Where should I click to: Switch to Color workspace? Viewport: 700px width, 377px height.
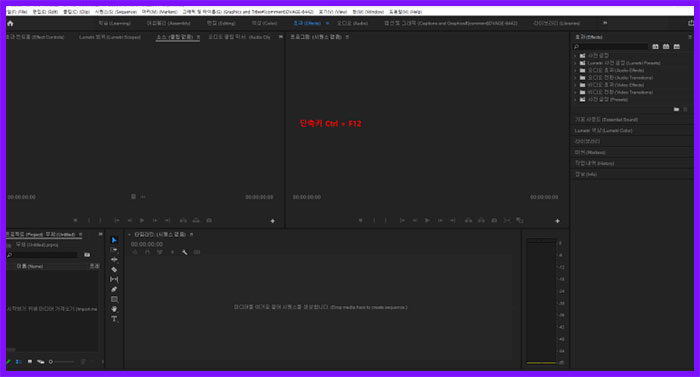pos(264,23)
